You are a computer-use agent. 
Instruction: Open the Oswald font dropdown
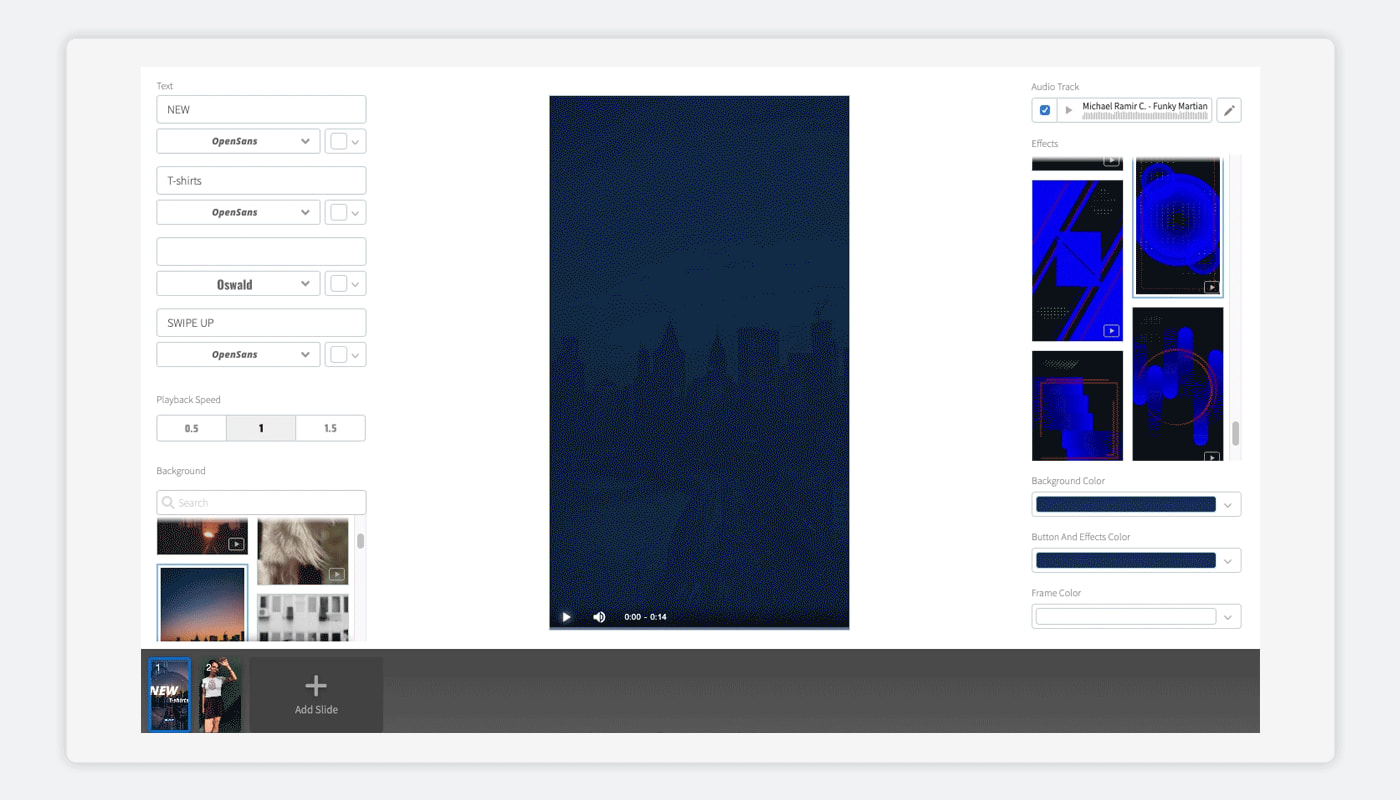point(238,284)
